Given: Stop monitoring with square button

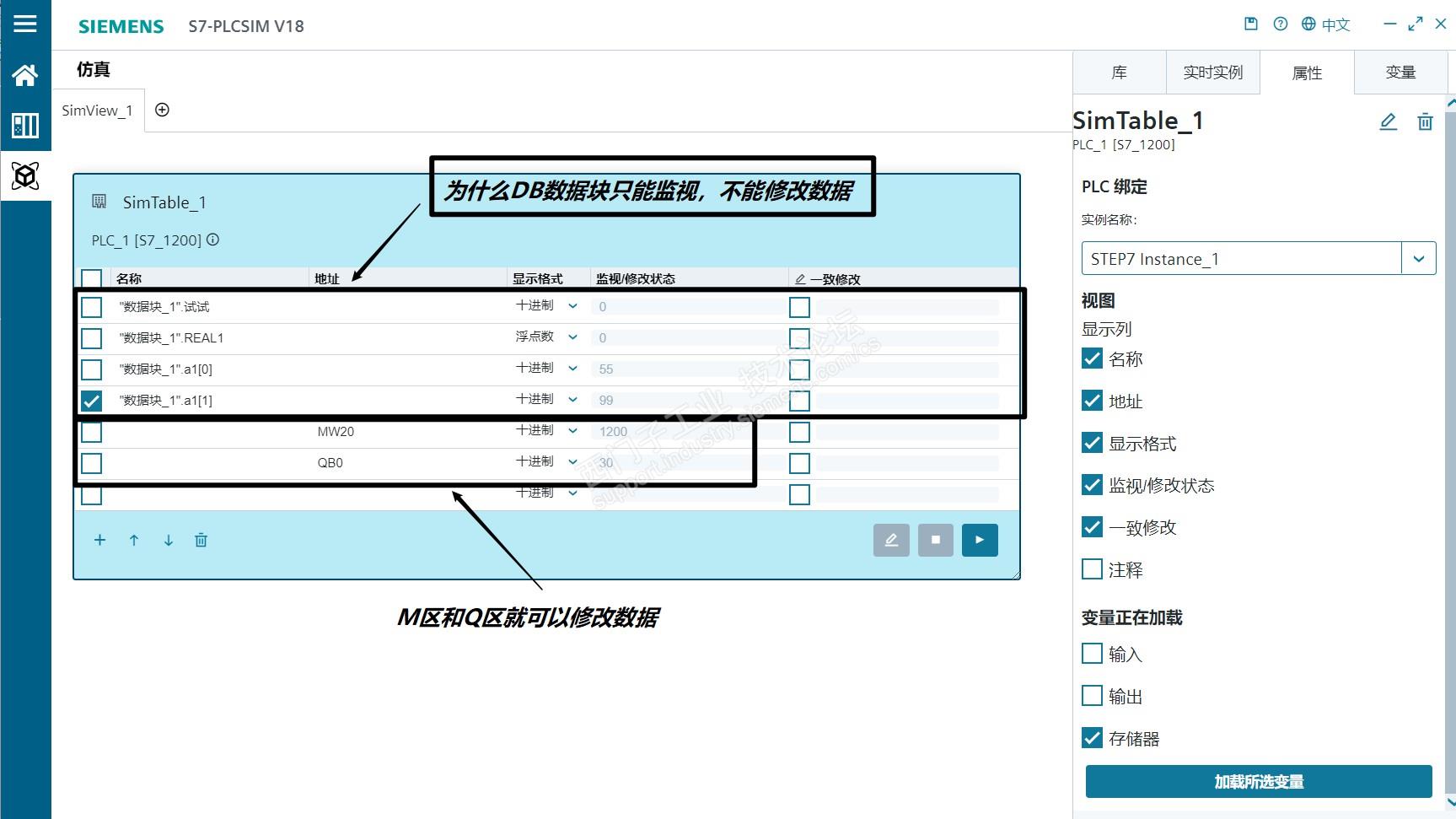Looking at the screenshot, I should [935, 540].
